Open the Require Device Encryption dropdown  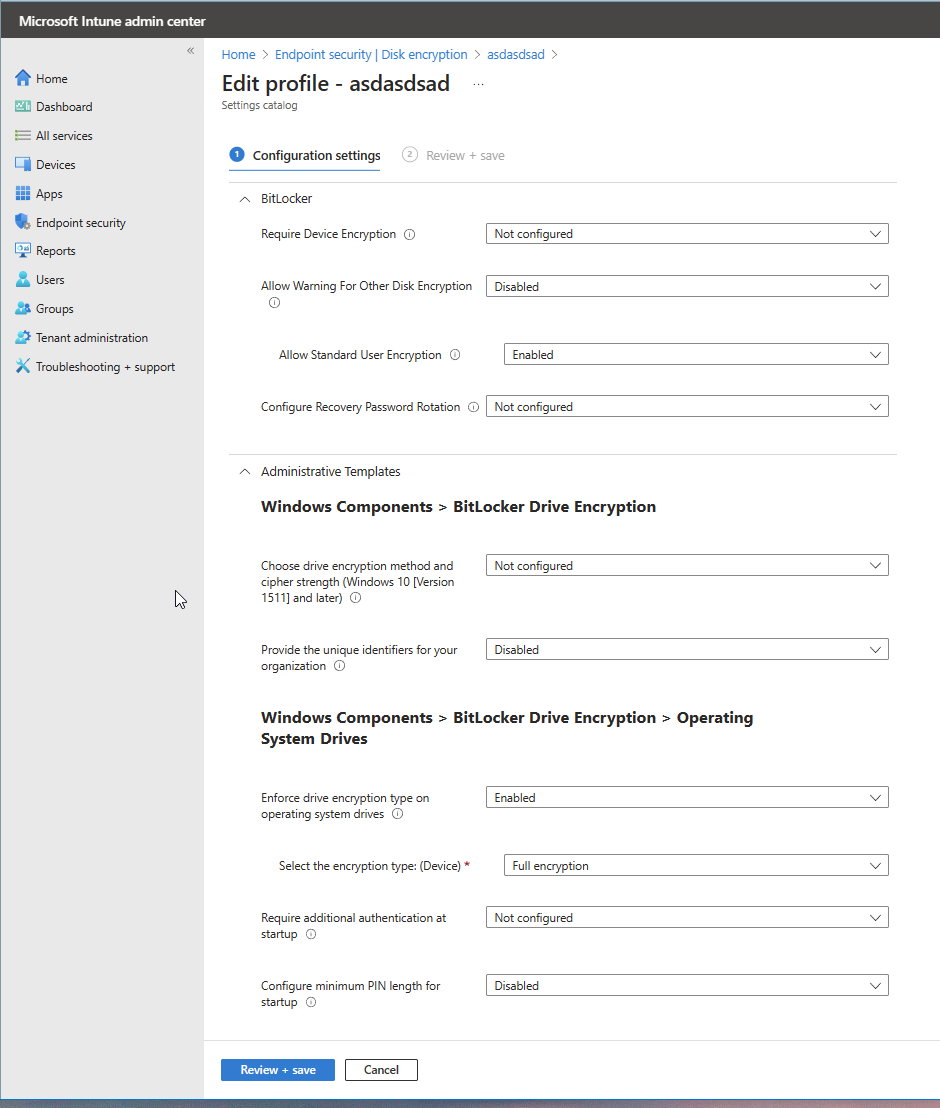686,233
